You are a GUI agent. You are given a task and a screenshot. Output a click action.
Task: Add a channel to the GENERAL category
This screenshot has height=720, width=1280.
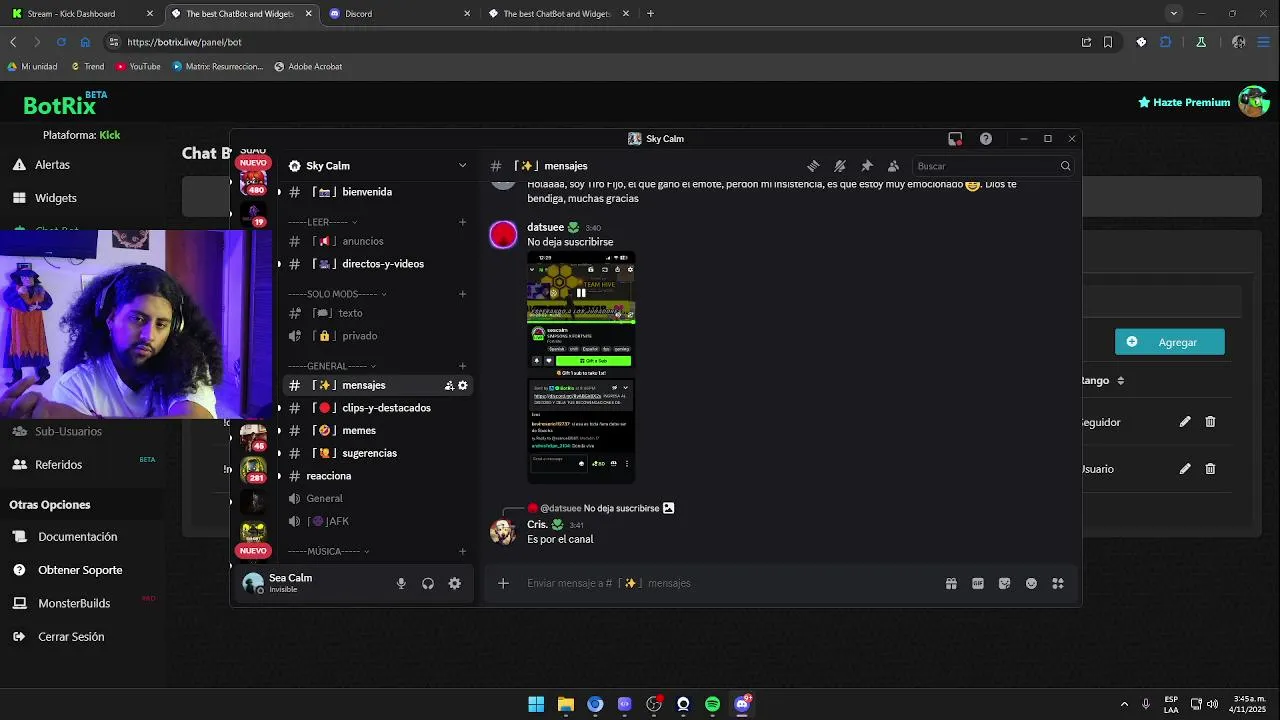coord(462,366)
